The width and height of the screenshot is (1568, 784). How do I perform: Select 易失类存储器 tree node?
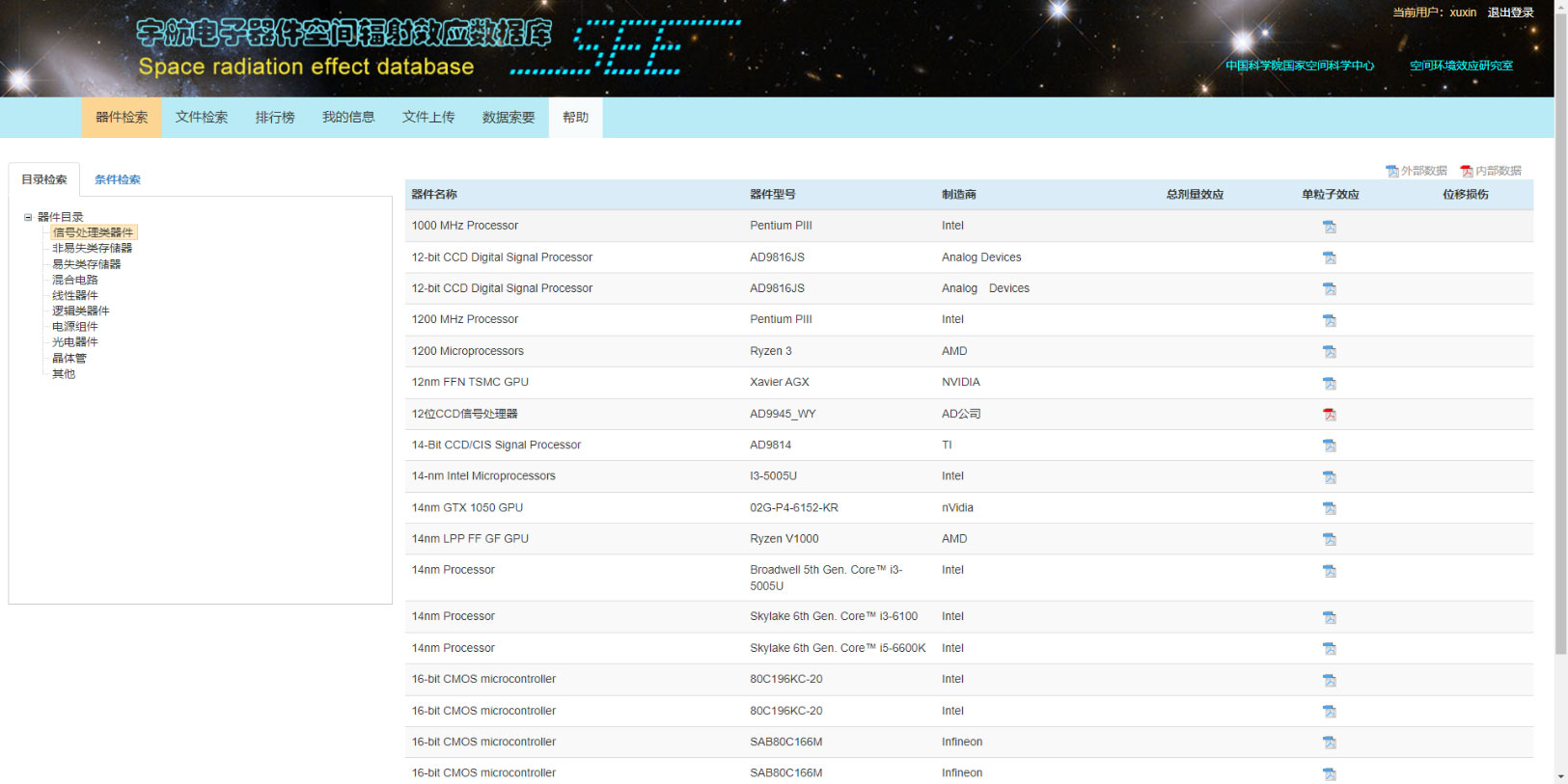coord(86,264)
